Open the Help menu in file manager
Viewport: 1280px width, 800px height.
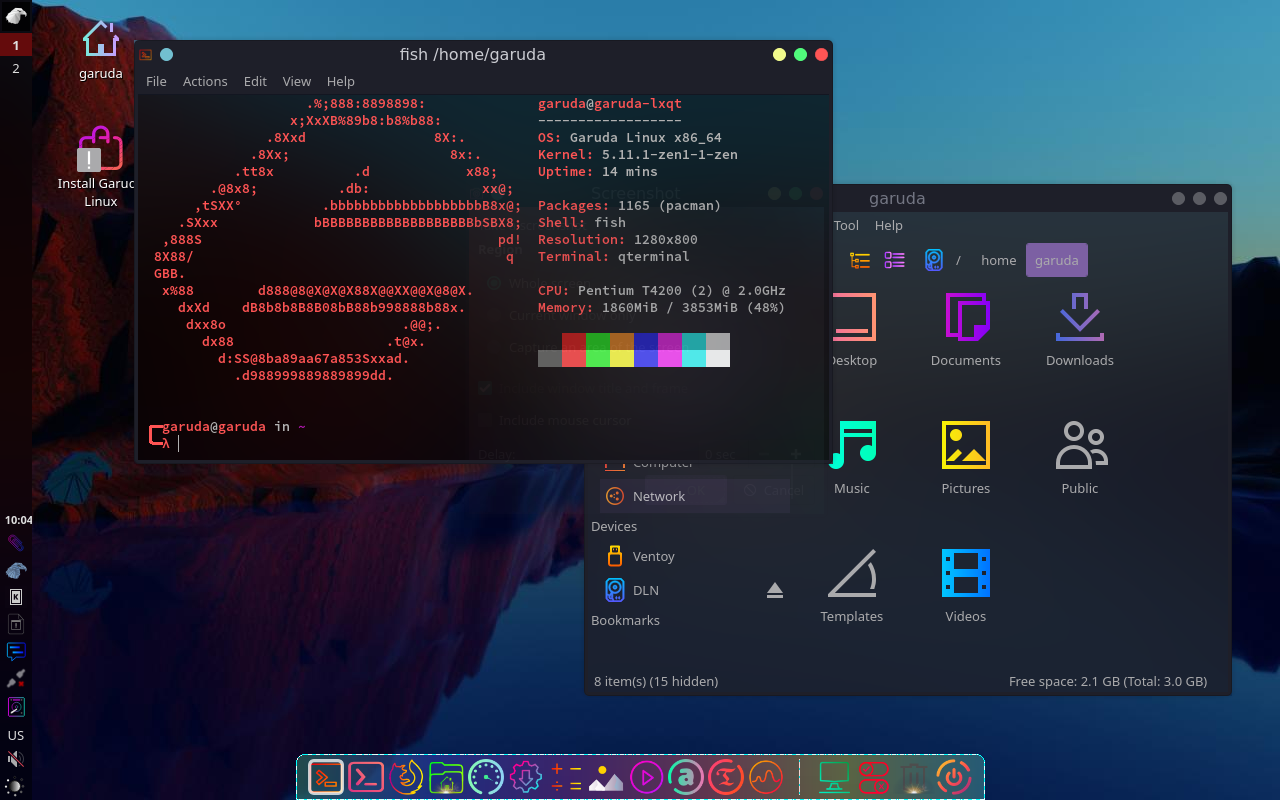888,225
